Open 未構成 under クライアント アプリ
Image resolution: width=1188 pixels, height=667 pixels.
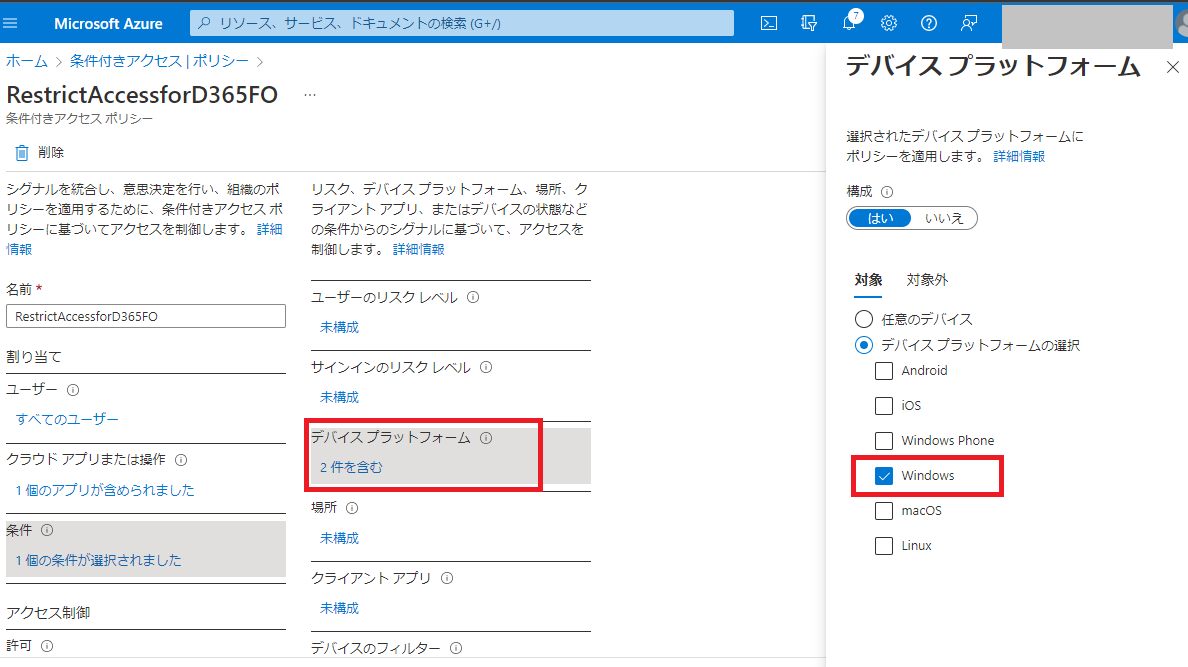coord(339,608)
